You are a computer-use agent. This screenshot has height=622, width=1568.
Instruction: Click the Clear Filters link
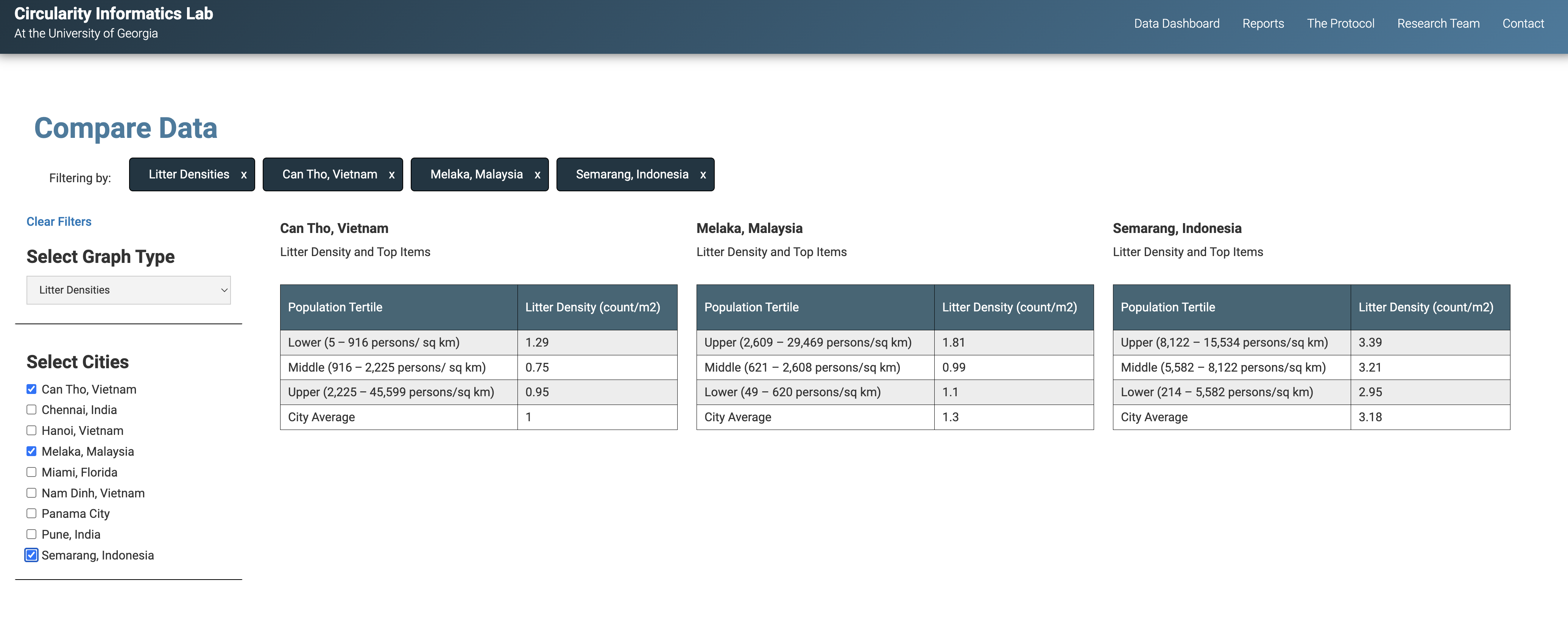pos(58,222)
